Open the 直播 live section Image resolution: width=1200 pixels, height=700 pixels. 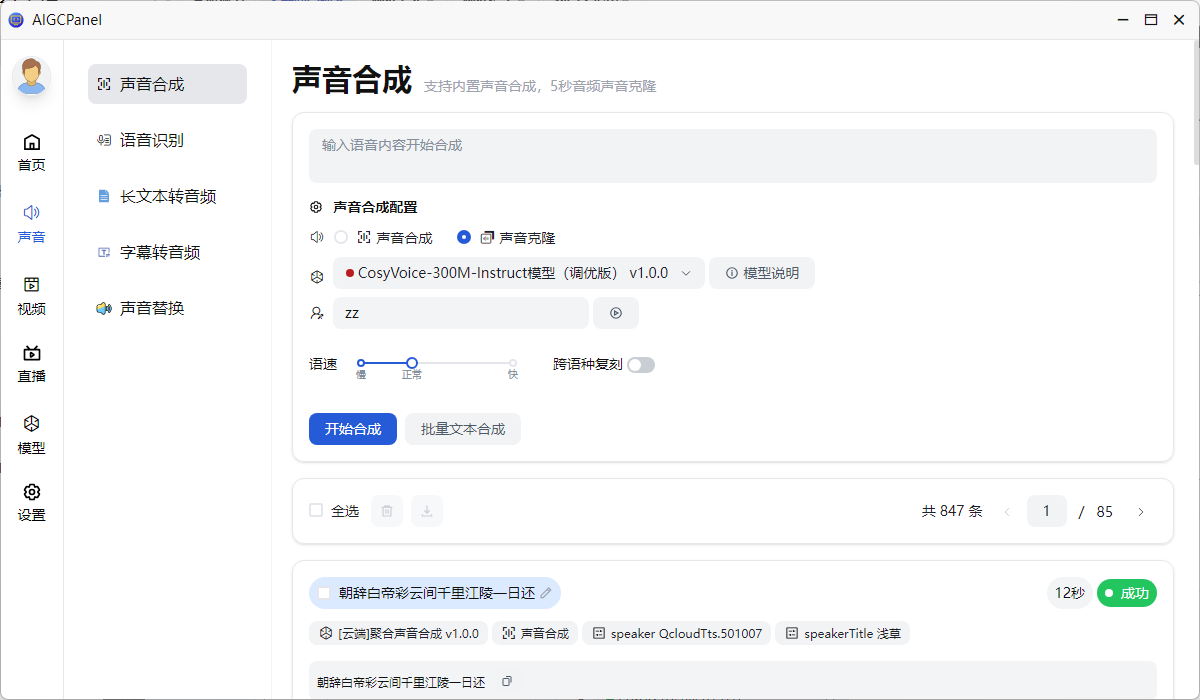click(32, 364)
